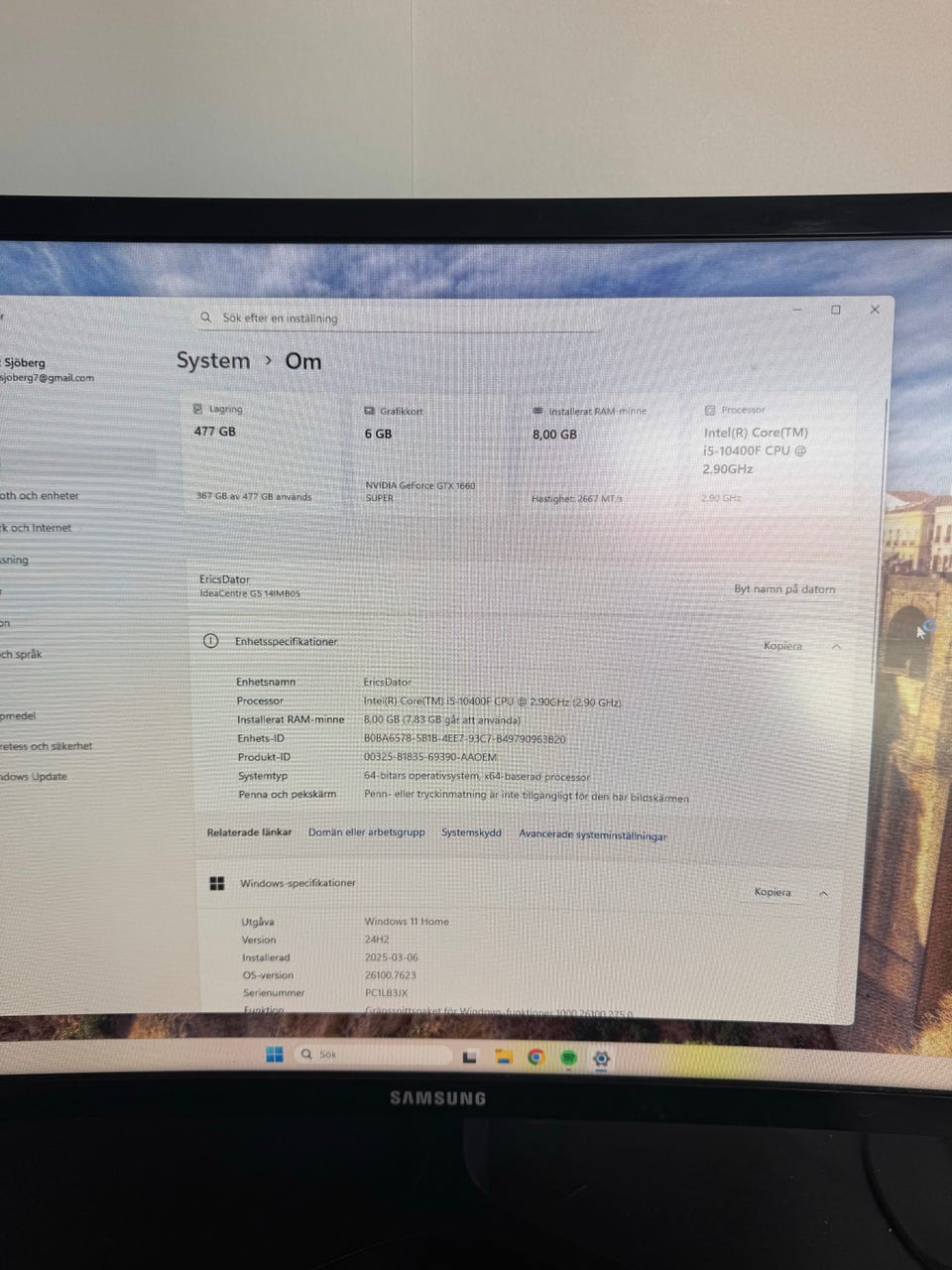Click the Intel Core i5-10400F processor card
Screen dimensions: 952x1270
(774, 453)
